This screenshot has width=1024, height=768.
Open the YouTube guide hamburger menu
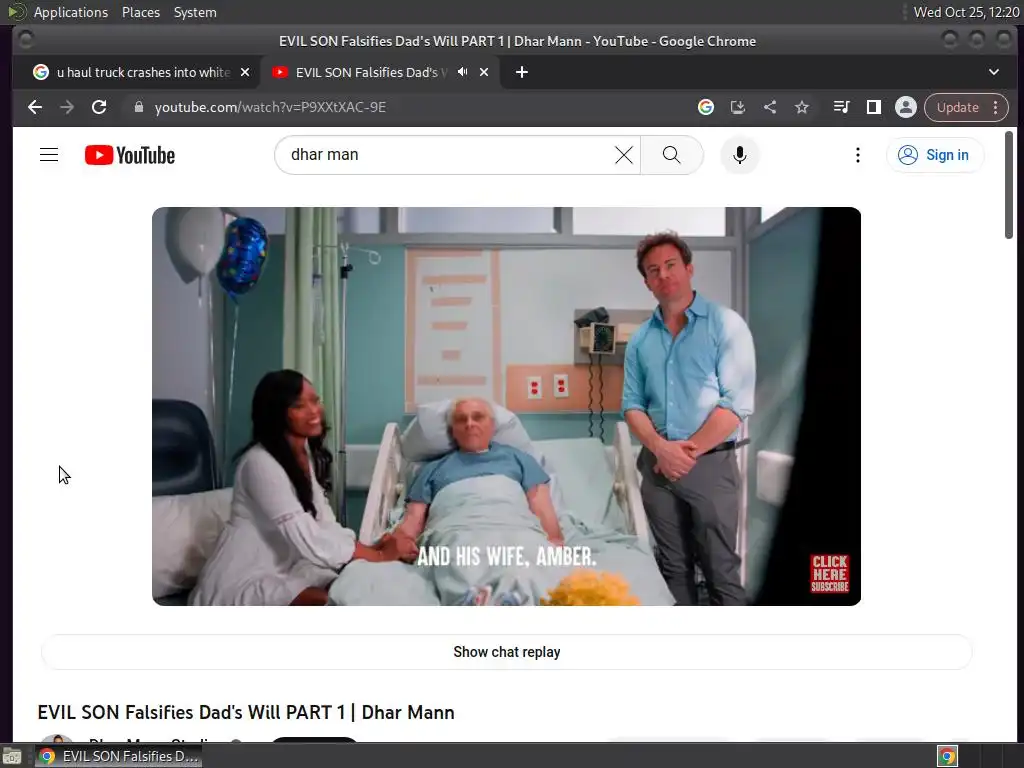tap(49, 155)
